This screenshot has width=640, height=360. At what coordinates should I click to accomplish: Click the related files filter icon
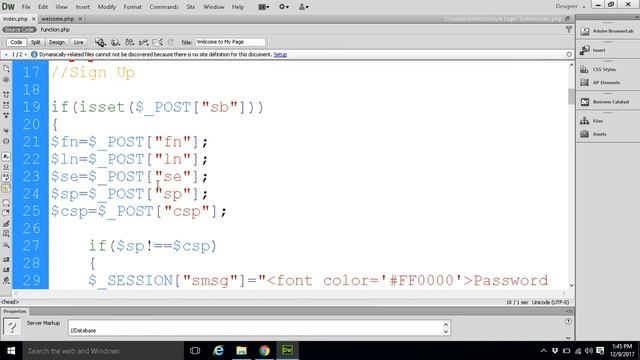(x=569, y=29)
